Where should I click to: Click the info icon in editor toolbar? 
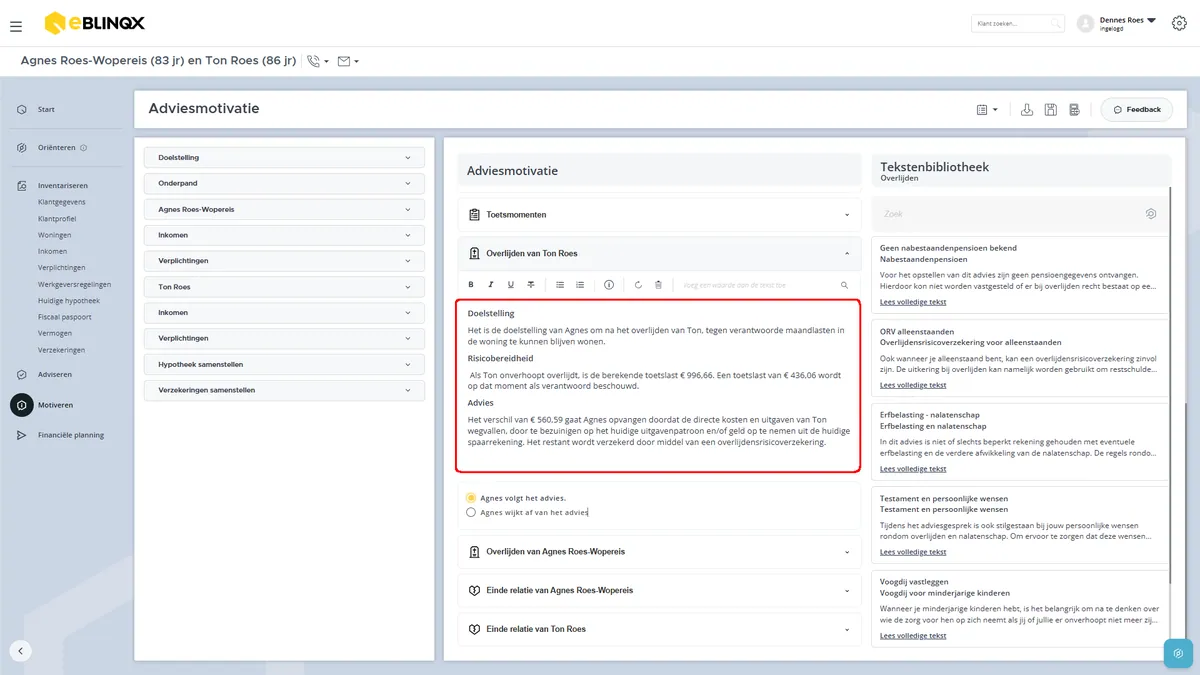pos(609,285)
